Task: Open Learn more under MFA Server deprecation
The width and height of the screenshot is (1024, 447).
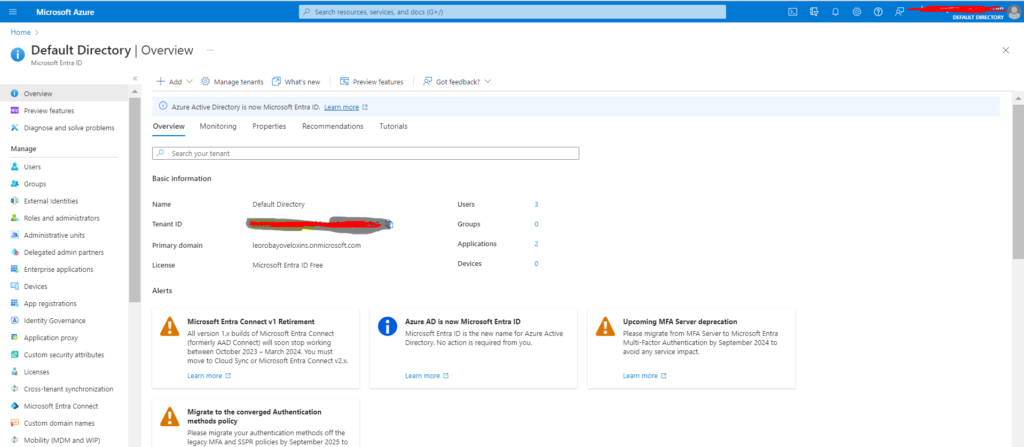Action: tap(641, 376)
